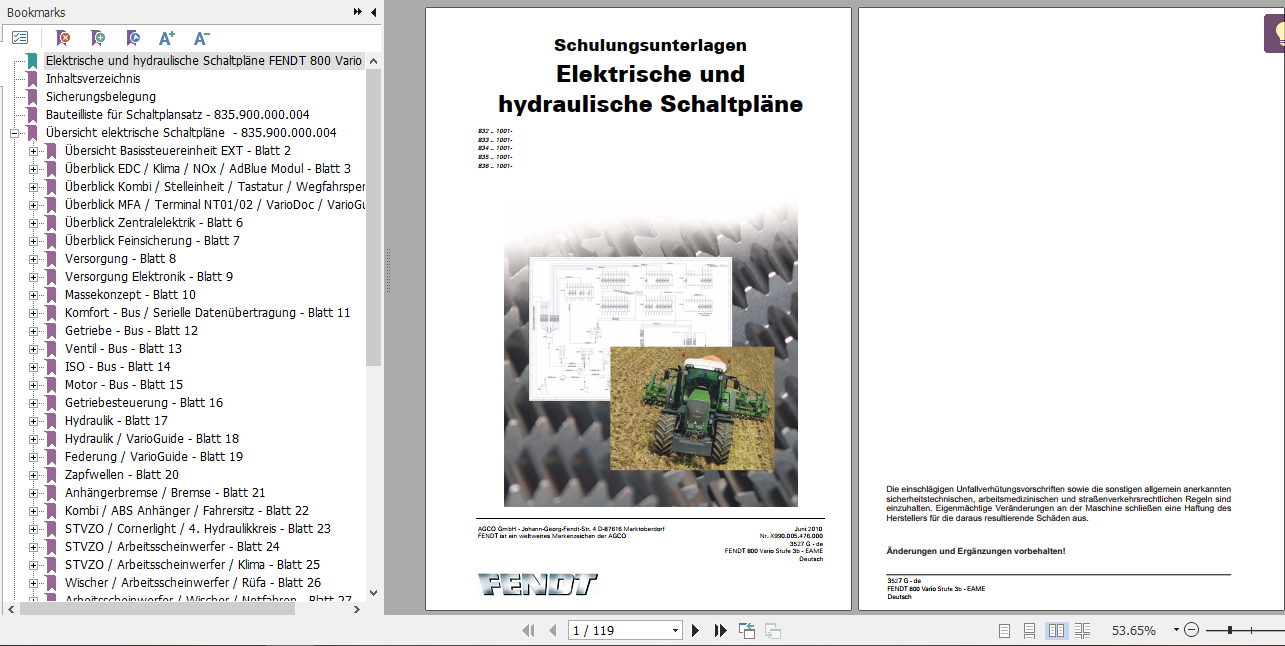Toggle two-page facing view
The width and height of the screenshot is (1285, 646).
[x=1056, y=630]
